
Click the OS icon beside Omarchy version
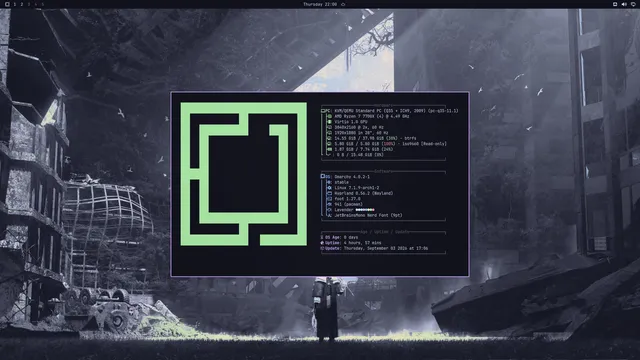(323, 176)
